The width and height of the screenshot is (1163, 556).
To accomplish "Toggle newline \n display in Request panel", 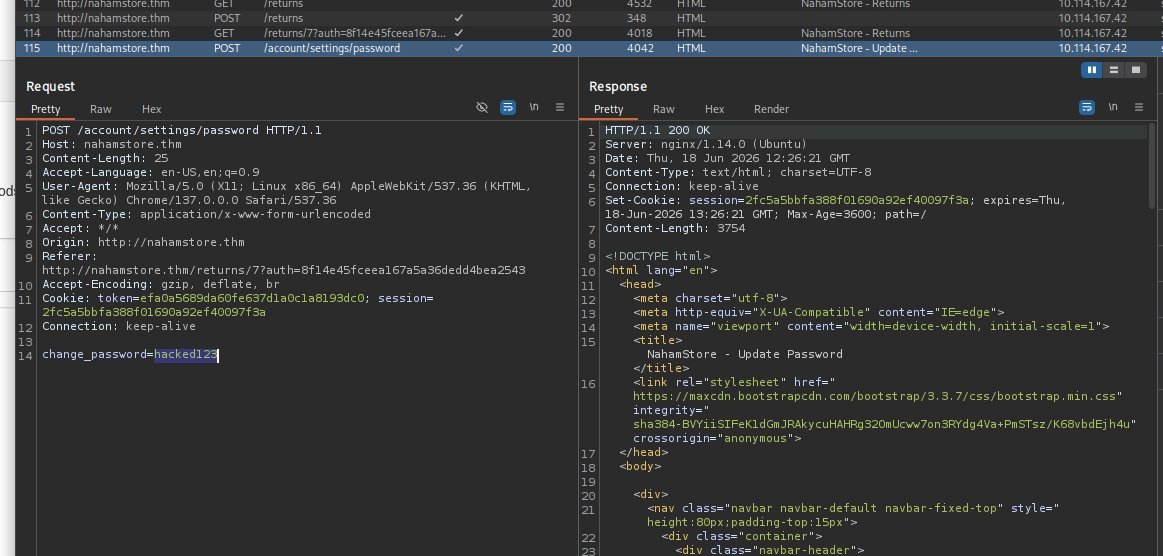I will point(534,107).
